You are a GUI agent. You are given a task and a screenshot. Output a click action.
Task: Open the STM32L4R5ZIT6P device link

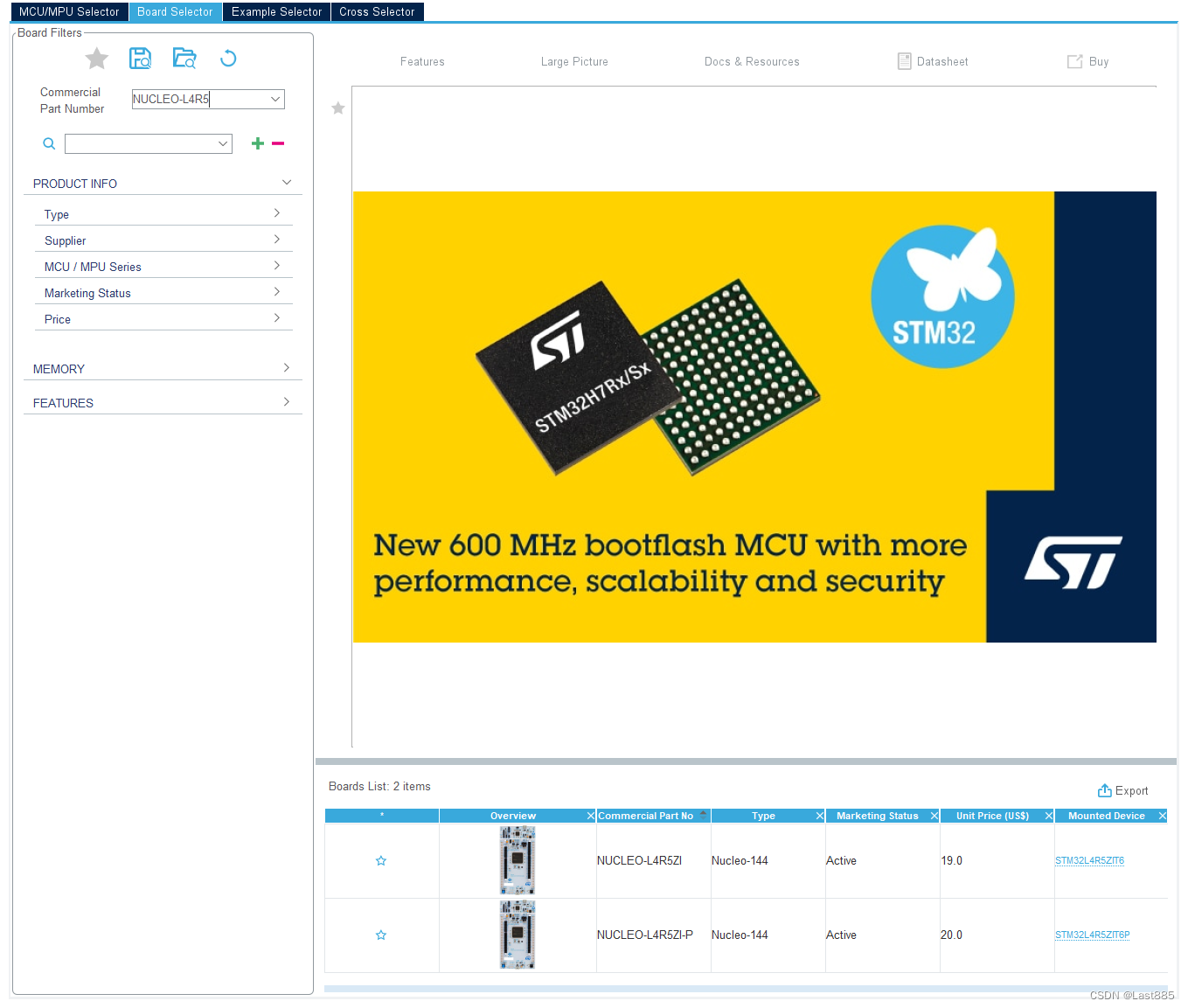click(x=1092, y=935)
